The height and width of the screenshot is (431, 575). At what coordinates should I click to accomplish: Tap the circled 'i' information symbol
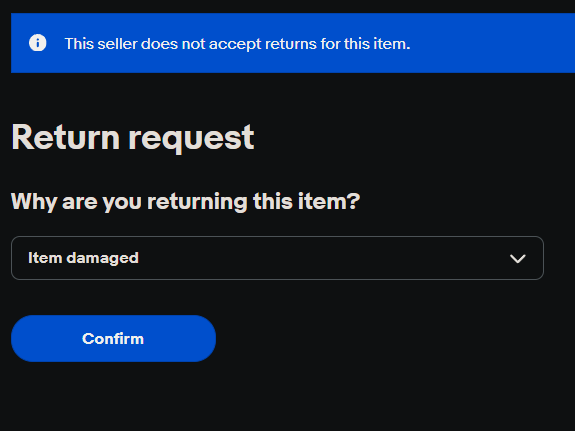[37, 43]
